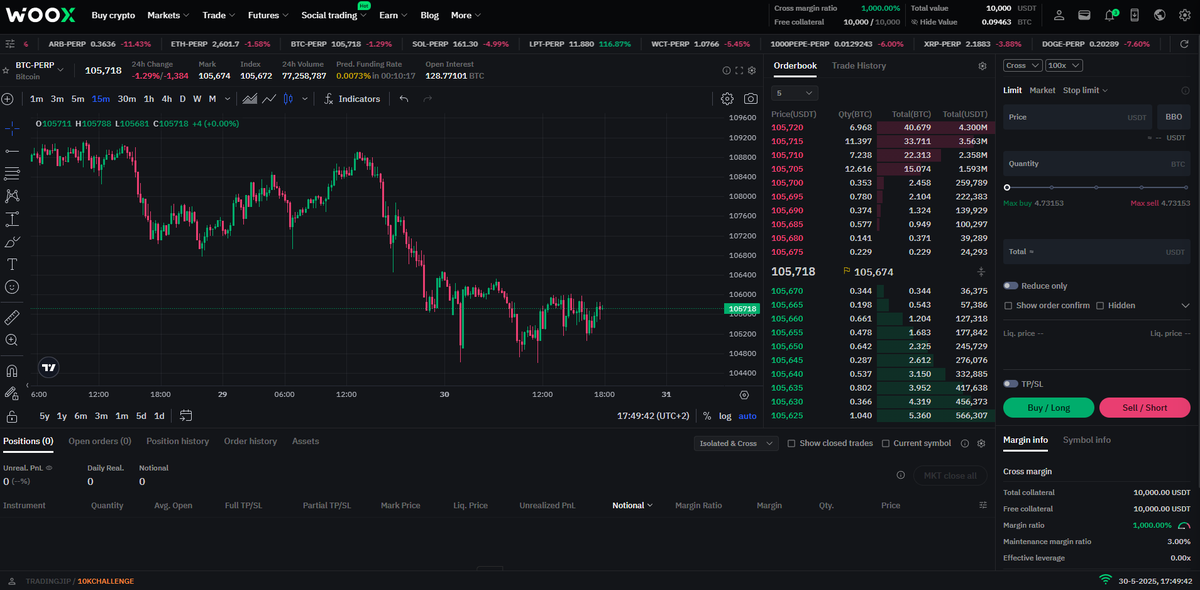Toggle auto scale on the chart
This screenshot has height=590, width=1200.
(x=748, y=416)
